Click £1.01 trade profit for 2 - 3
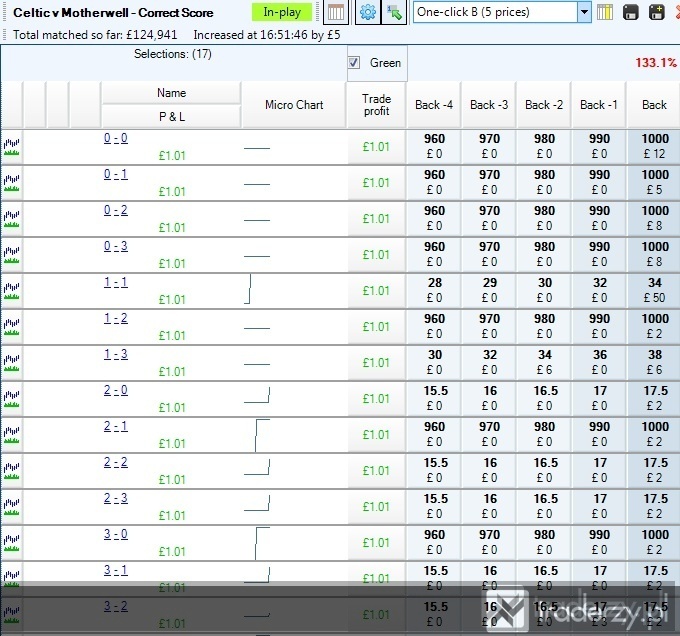The height and width of the screenshot is (636, 680). (x=376, y=507)
